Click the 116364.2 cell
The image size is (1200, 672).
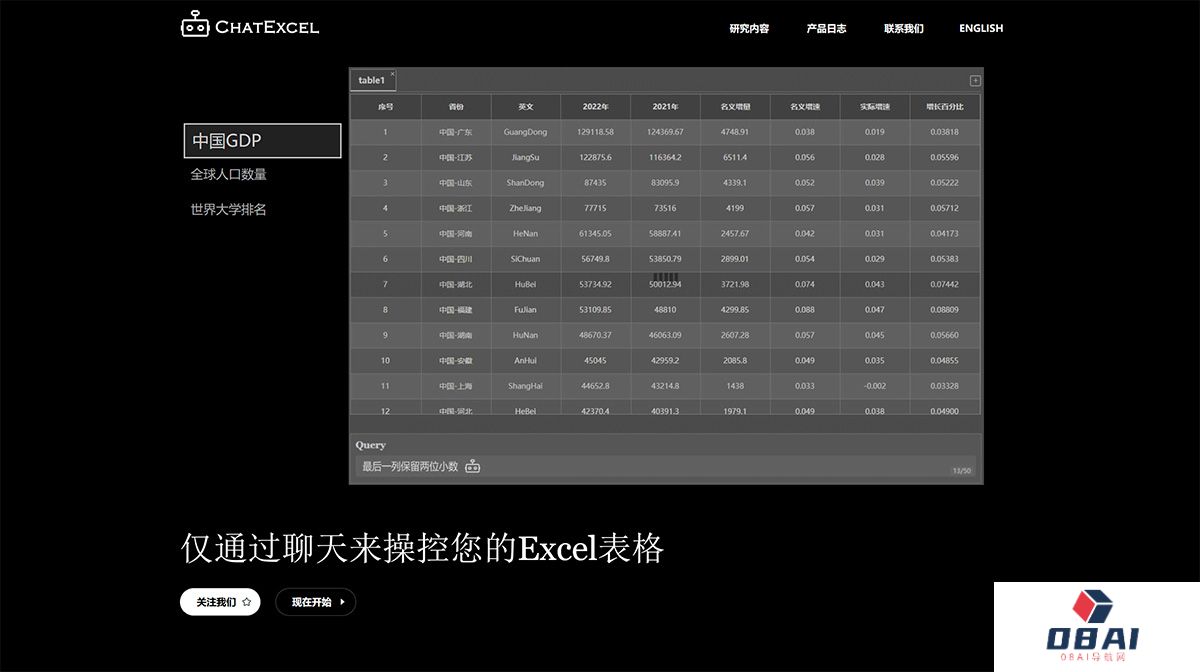coord(665,157)
